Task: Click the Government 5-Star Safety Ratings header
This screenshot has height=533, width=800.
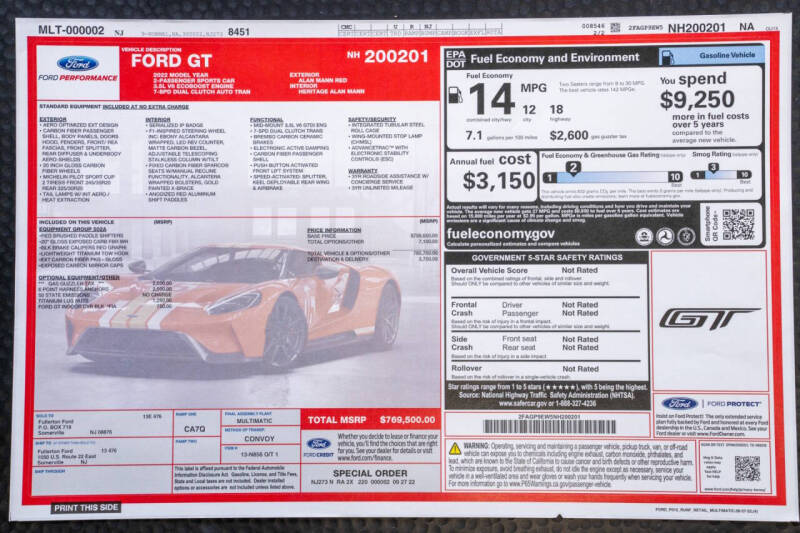Action: pyautogui.click(x=546, y=258)
